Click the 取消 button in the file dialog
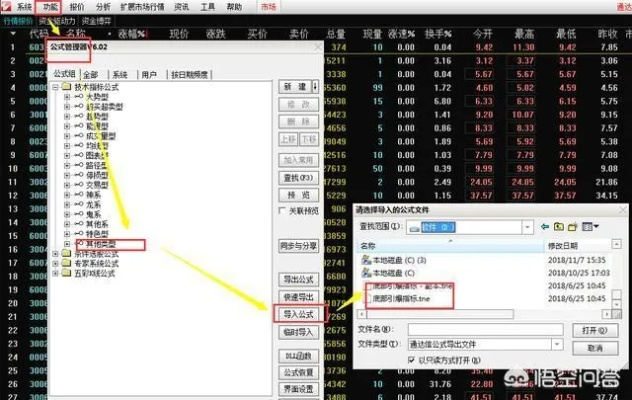 coord(595,348)
